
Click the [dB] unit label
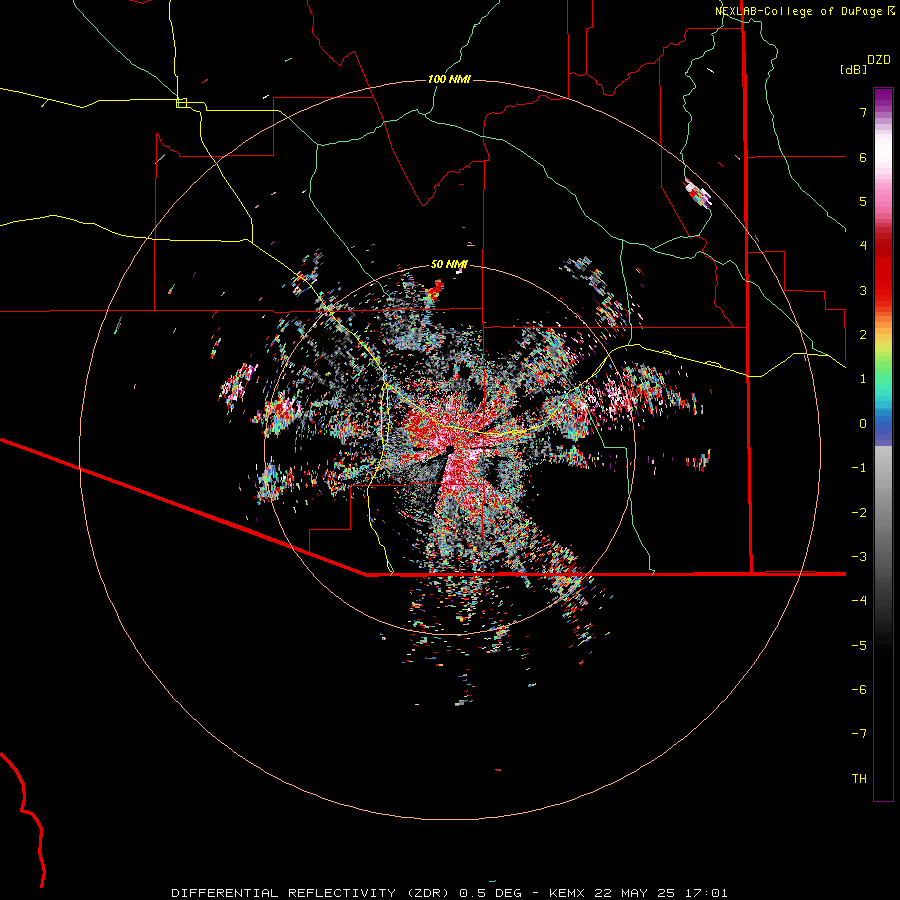(x=853, y=69)
